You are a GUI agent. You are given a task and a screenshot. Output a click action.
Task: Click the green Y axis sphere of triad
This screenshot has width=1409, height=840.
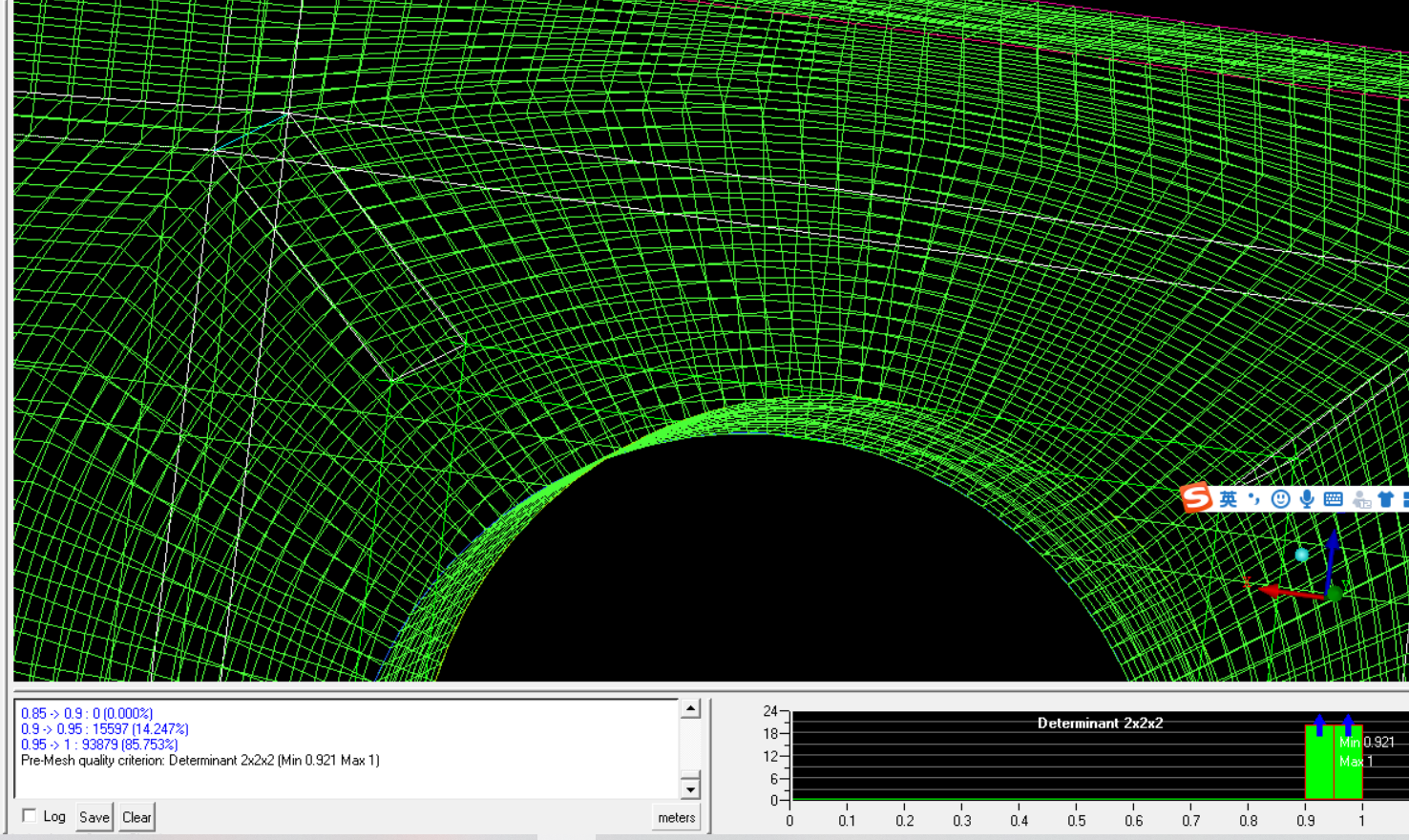tap(1335, 594)
